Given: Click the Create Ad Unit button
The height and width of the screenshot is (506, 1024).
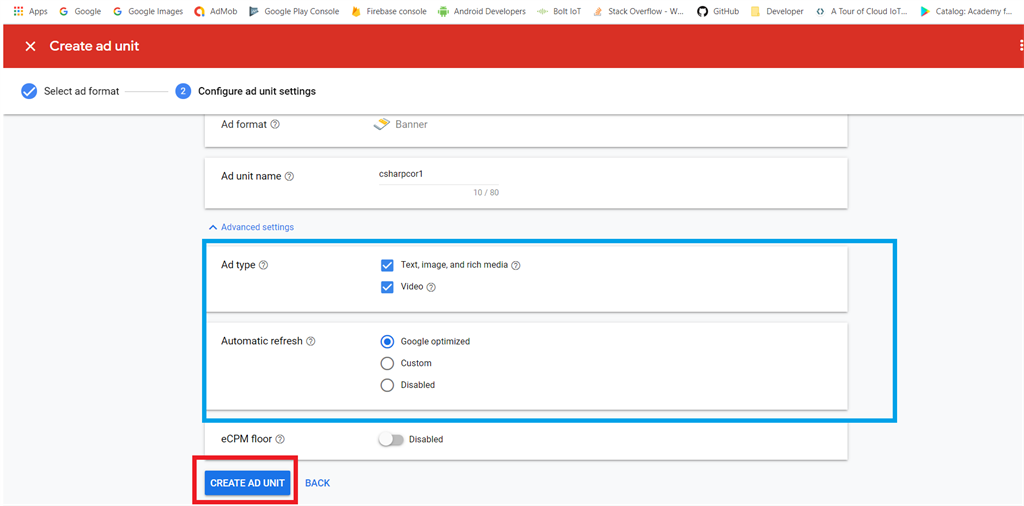Looking at the screenshot, I should pos(248,483).
